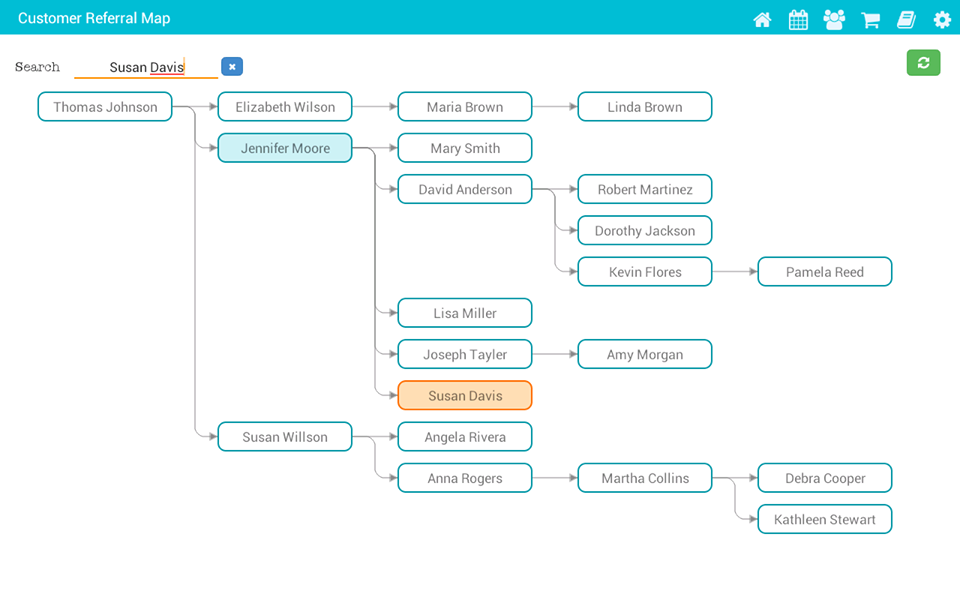This screenshot has width=960, height=600.
Task: Select the Kathleen Stewart node
Action: (x=825, y=520)
